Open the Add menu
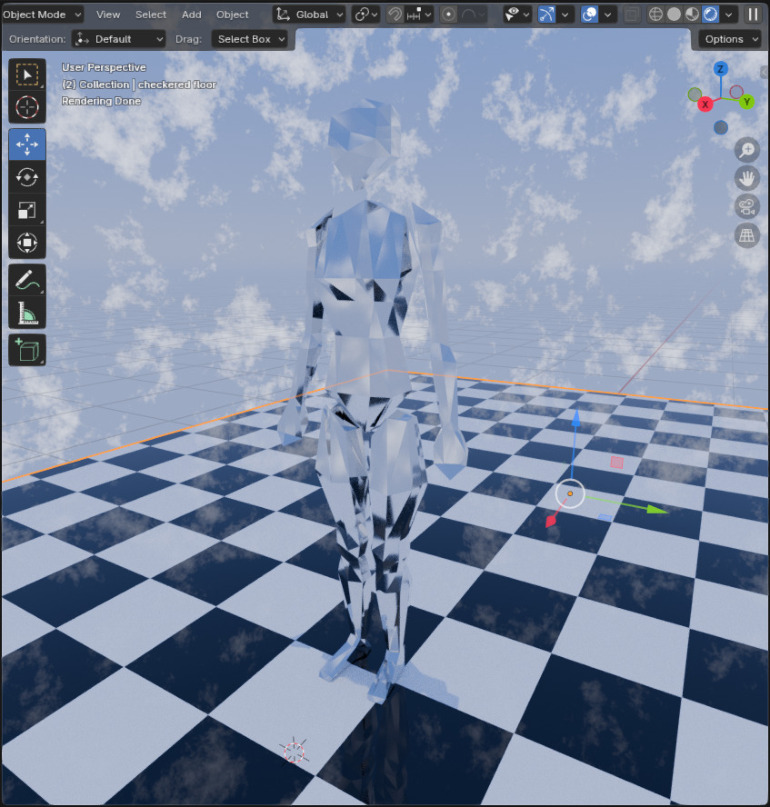This screenshot has height=807, width=770. [191, 14]
